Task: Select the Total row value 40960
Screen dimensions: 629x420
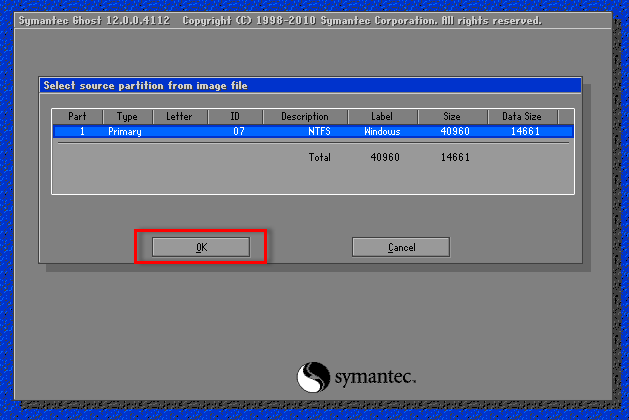Action: [x=385, y=157]
